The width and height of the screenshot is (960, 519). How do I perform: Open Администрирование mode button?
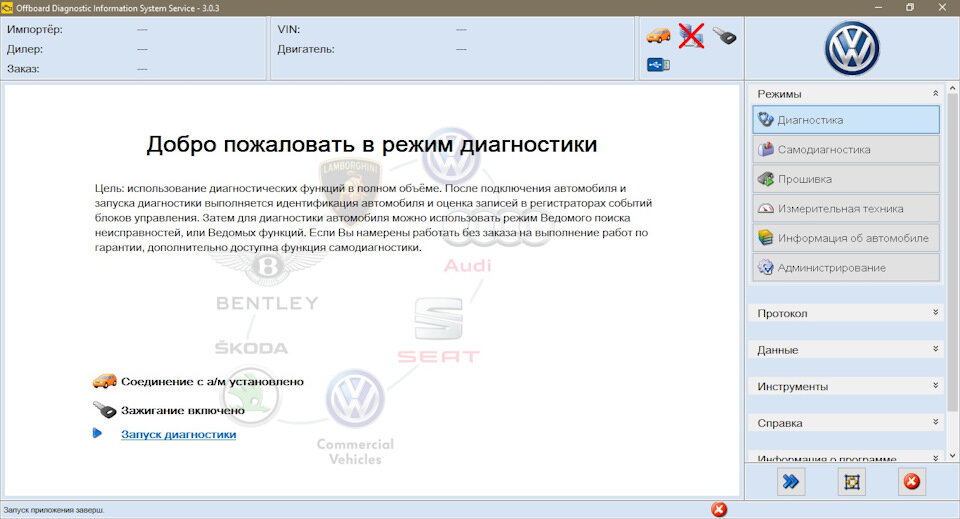pos(846,267)
